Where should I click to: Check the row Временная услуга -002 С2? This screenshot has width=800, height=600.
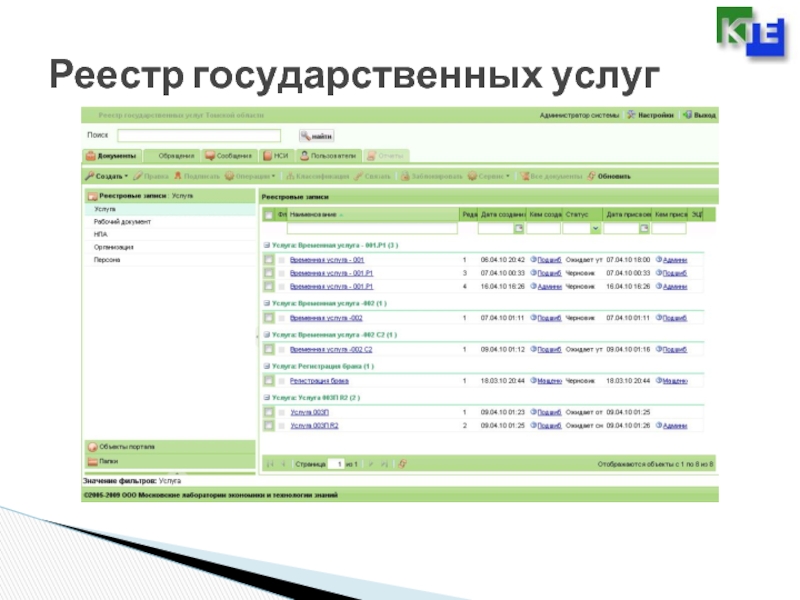[269, 349]
